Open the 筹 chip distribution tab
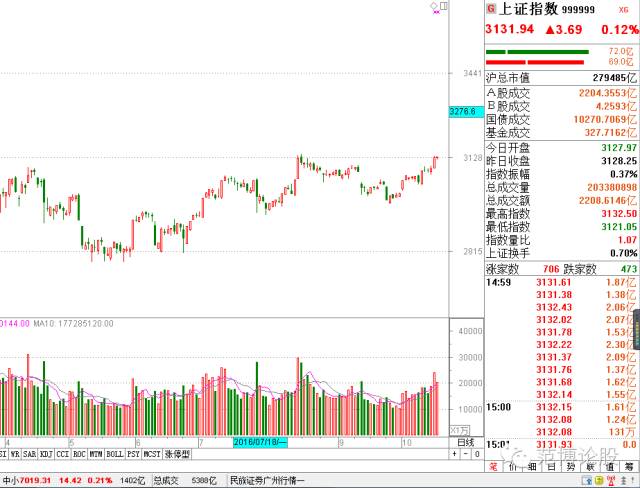The width and height of the screenshot is (640, 488). pyautogui.click(x=629, y=467)
